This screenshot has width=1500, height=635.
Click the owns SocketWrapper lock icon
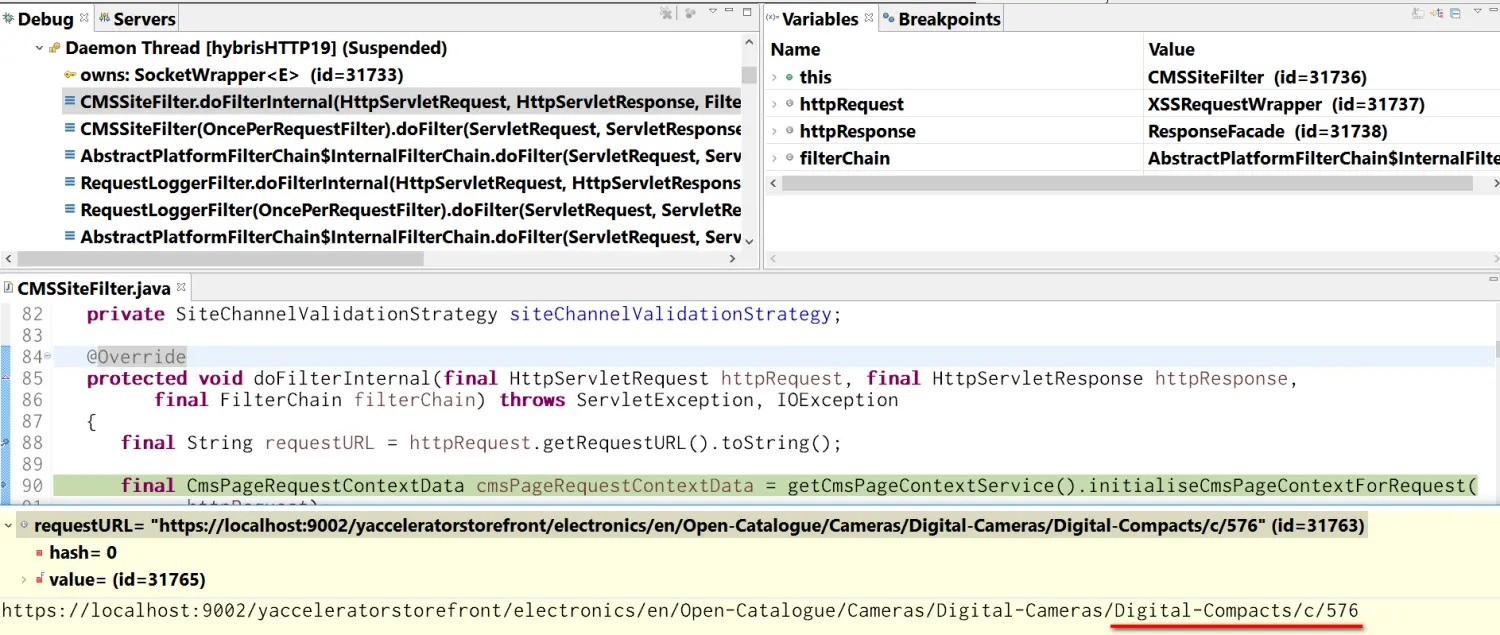[x=70, y=75]
